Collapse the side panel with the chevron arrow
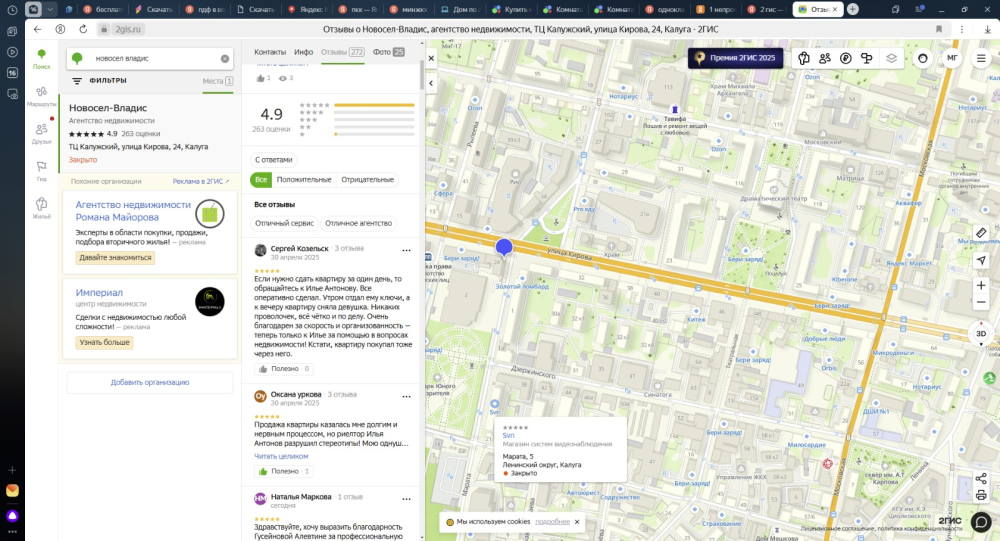This screenshot has height=541, width=1000. (431, 83)
